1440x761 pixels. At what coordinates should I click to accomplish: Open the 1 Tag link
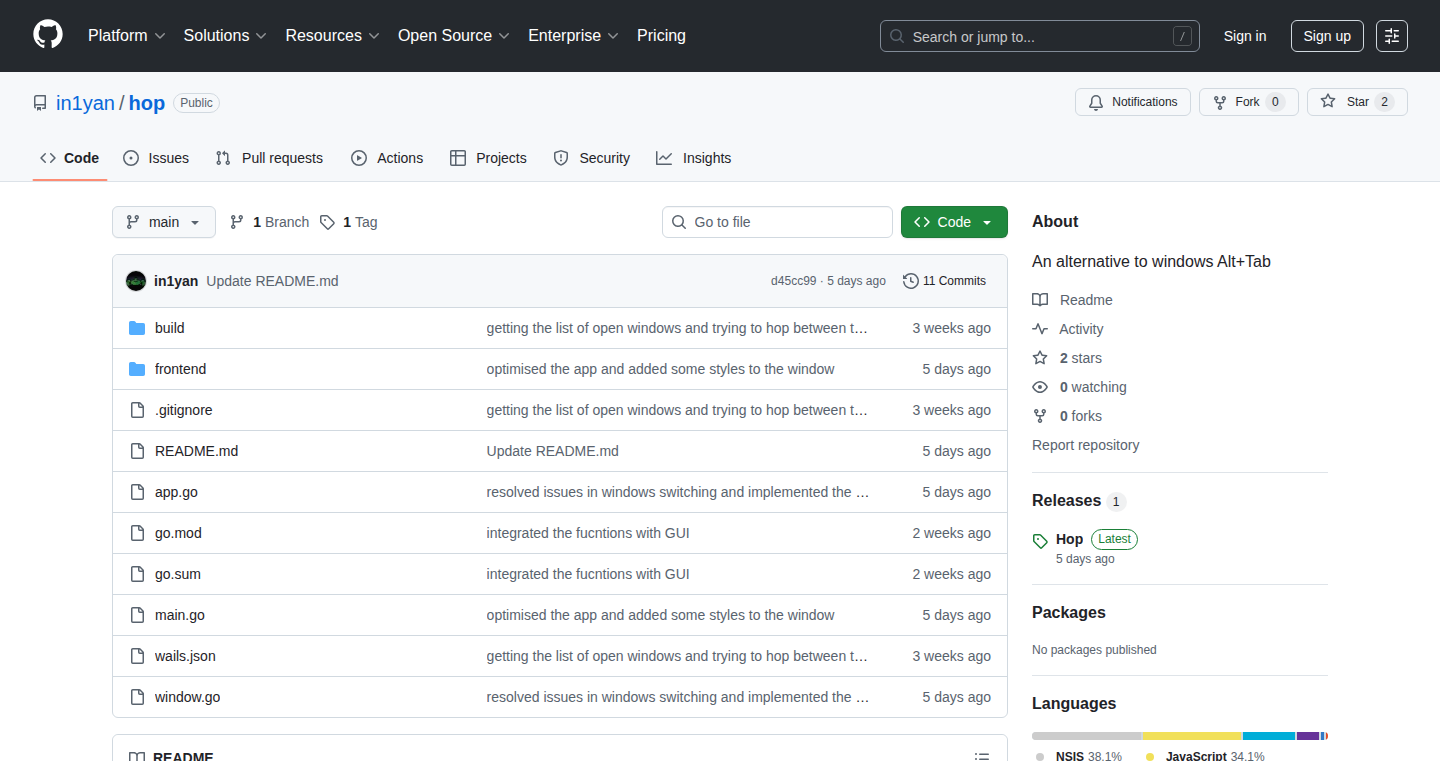click(349, 222)
